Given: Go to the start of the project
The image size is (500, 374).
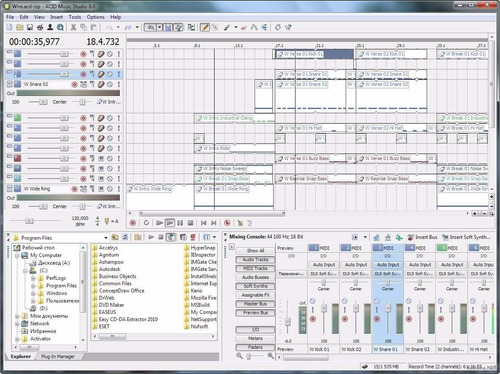Looking at the screenshot, I should [x=204, y=223].
